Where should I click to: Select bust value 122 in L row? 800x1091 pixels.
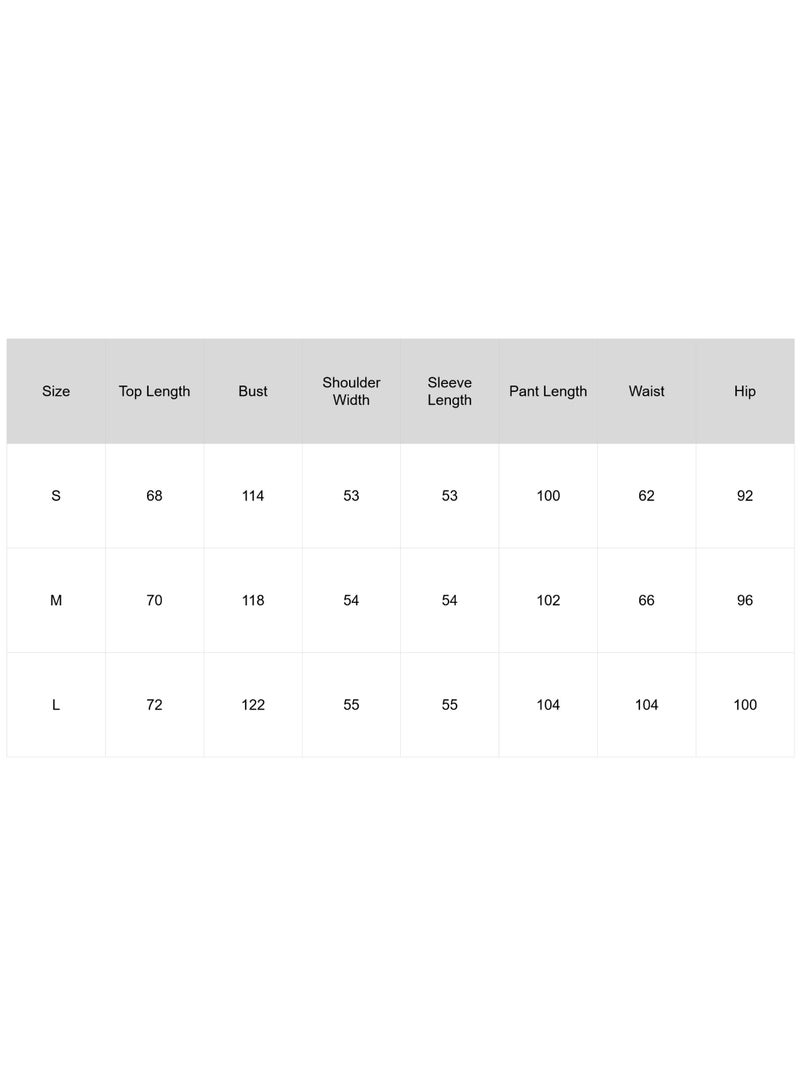tap(253, 704)
